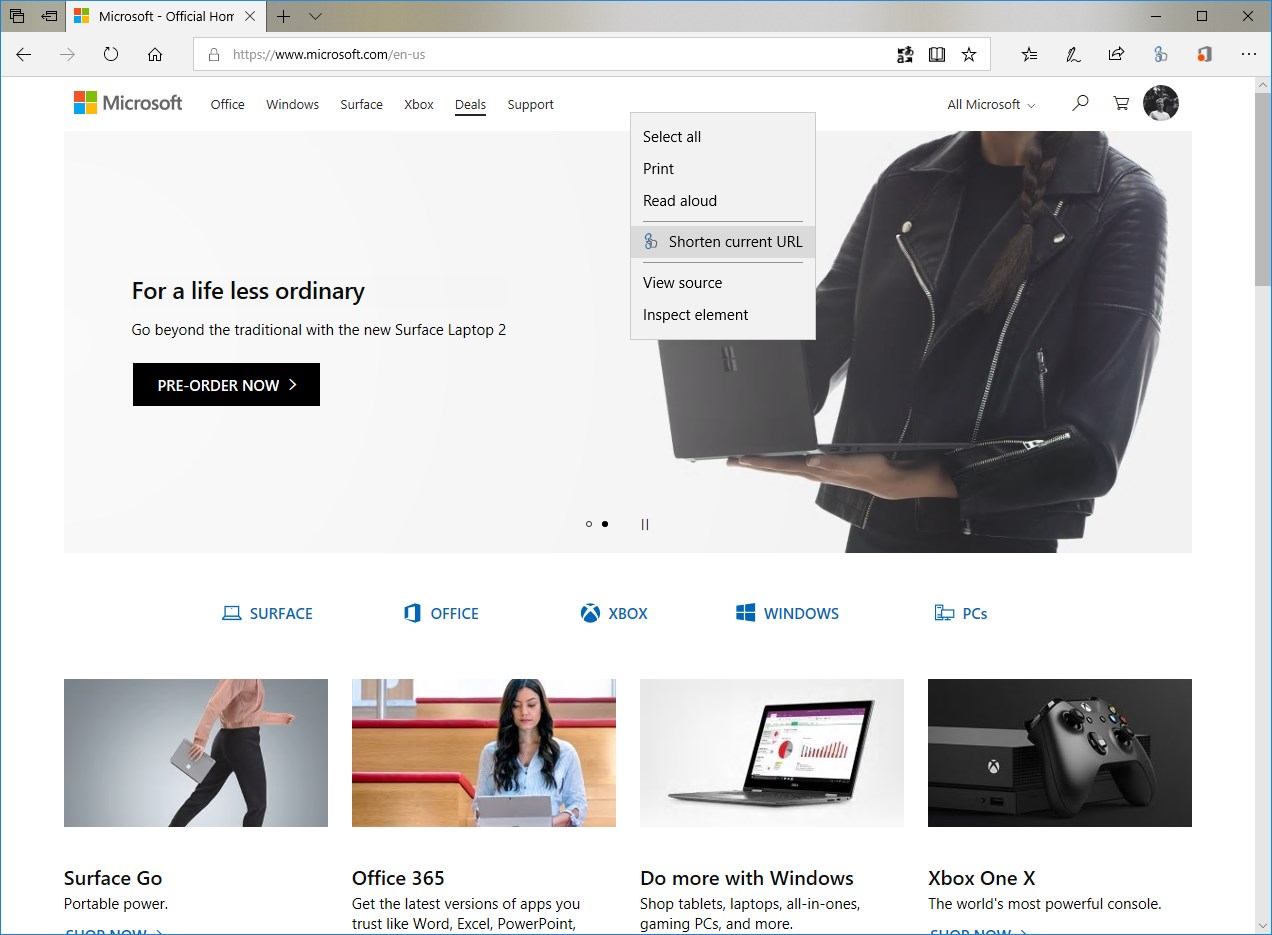This screenshot has height=935, width=1272.
Task: Click the Office 365 heading
Action: 398,878
